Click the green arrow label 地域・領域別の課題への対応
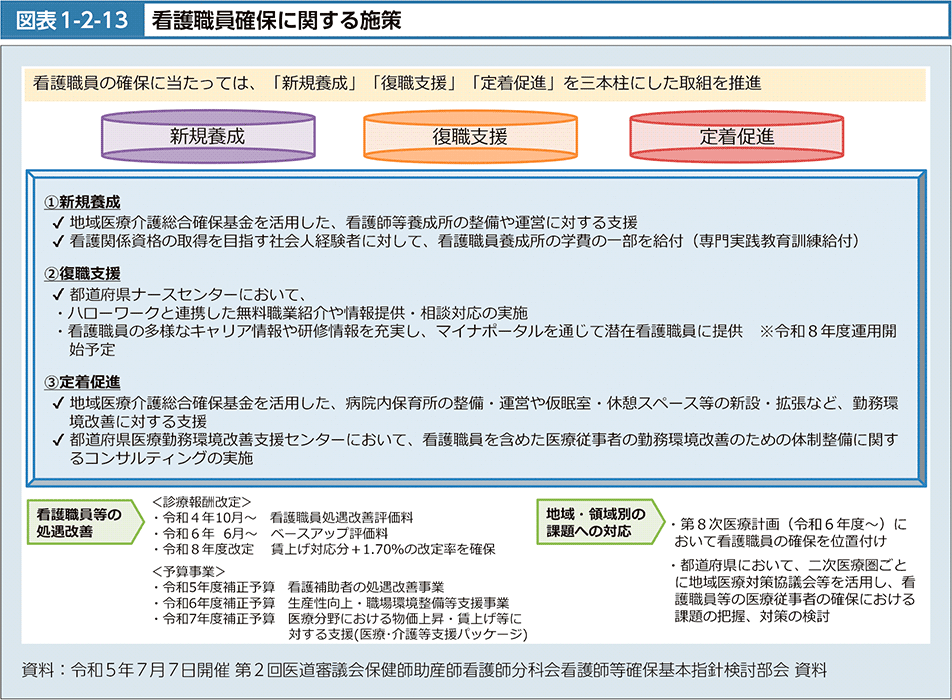 (600, 522)
